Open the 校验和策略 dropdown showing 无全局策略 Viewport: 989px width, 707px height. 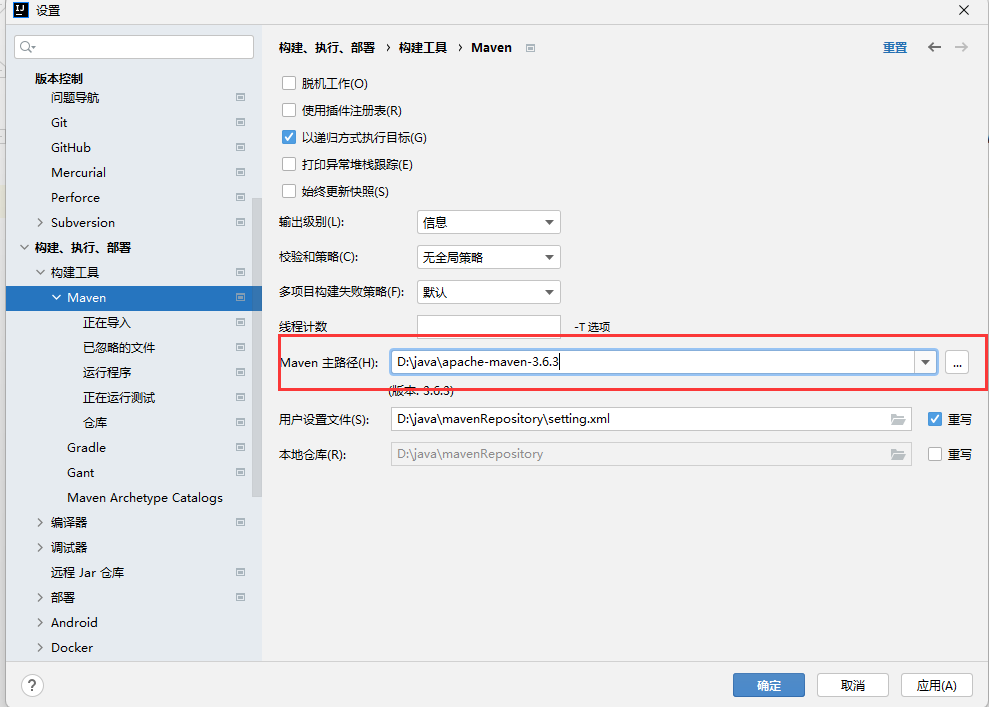coord(489,257)
